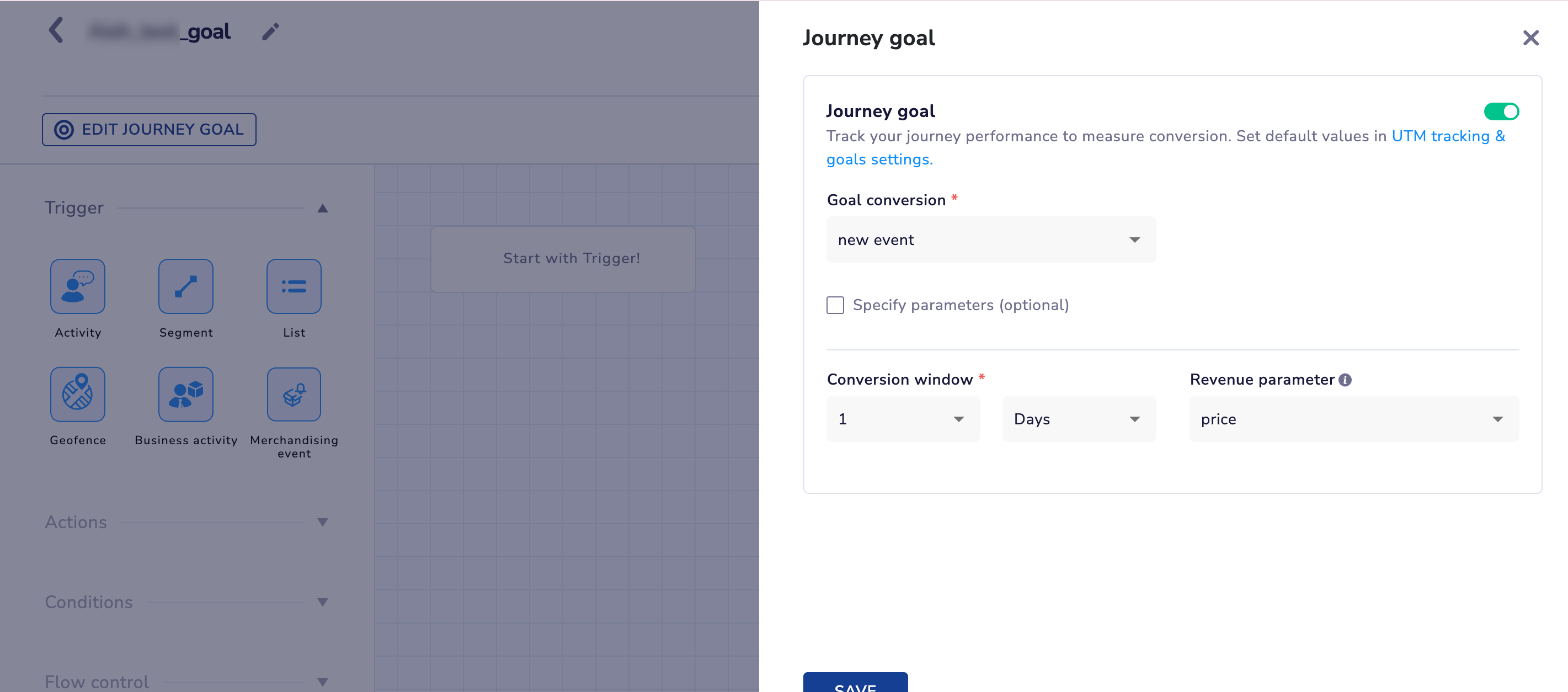
Task: Select the List trigger icon
Action: tap(294, 286)
